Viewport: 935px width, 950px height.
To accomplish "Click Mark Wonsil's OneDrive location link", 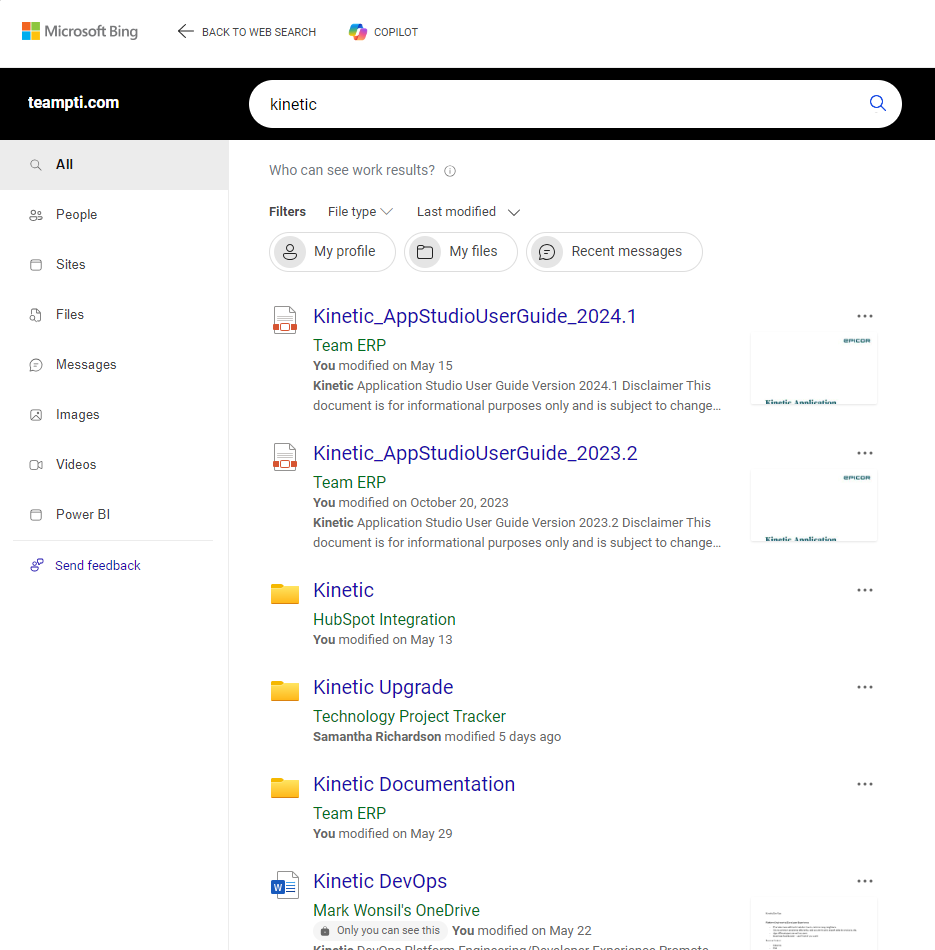I will coord(396,910).
